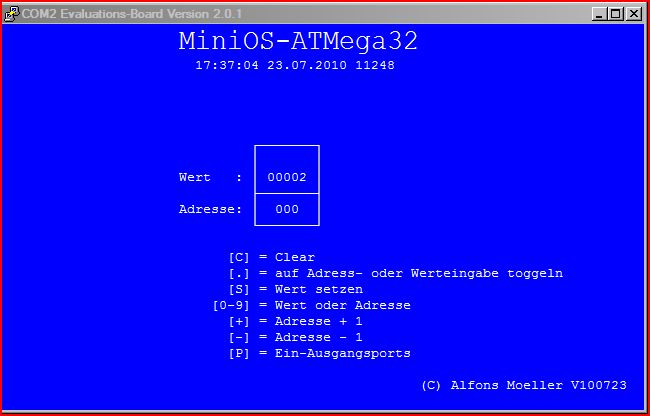Screen dimensions: 650x416
Task: Click the '[P] = Ein-Ausgangsports' line
Action: coord(320,353)
